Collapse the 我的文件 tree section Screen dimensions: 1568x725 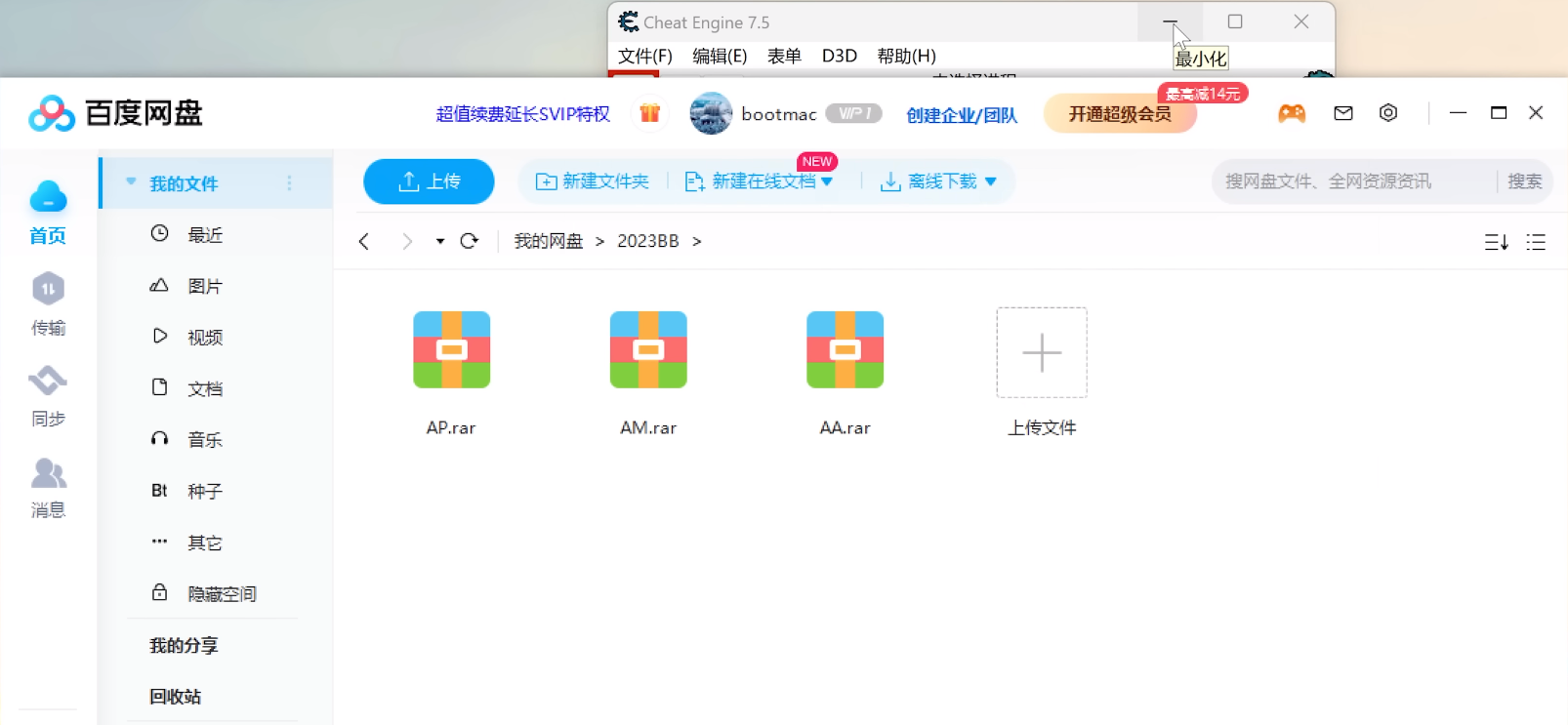tap(131, 182)
